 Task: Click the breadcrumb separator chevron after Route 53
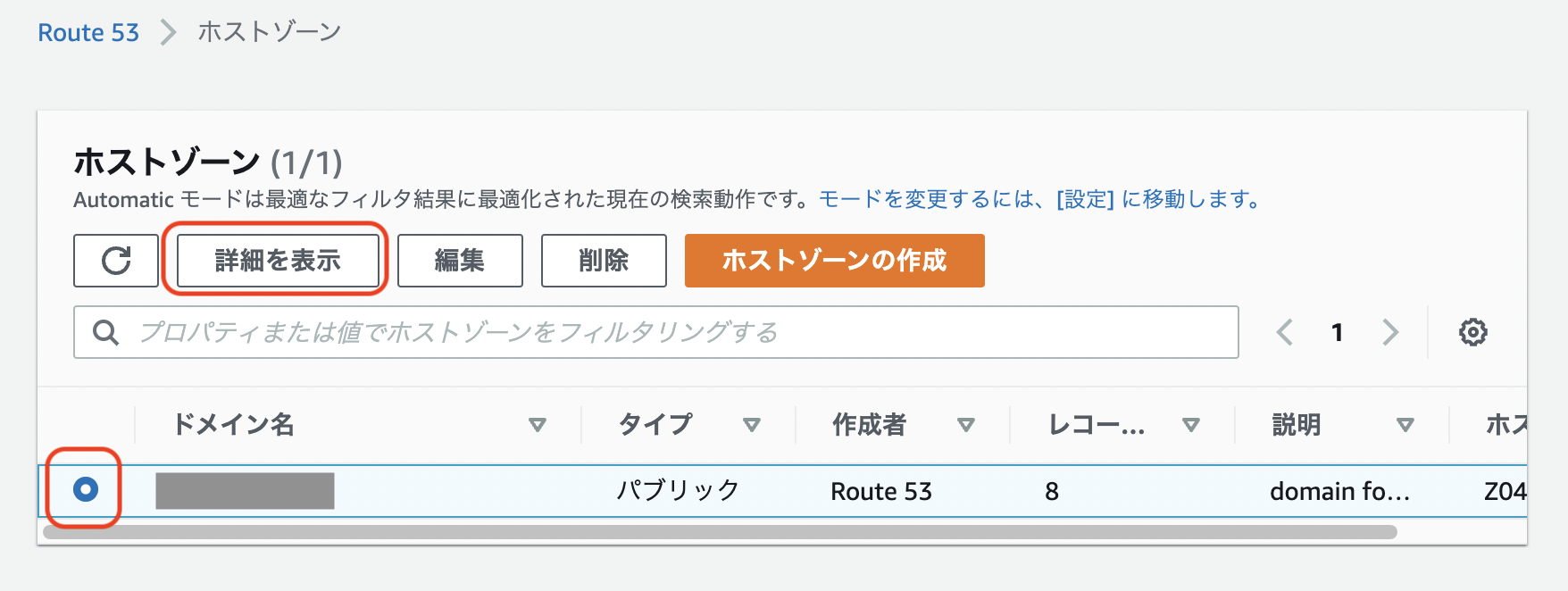click(164, 32)
